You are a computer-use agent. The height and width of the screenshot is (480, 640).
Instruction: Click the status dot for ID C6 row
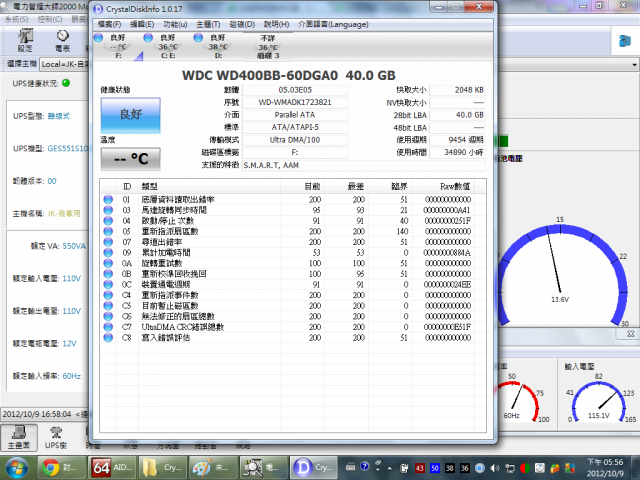(x=108, y=316)
